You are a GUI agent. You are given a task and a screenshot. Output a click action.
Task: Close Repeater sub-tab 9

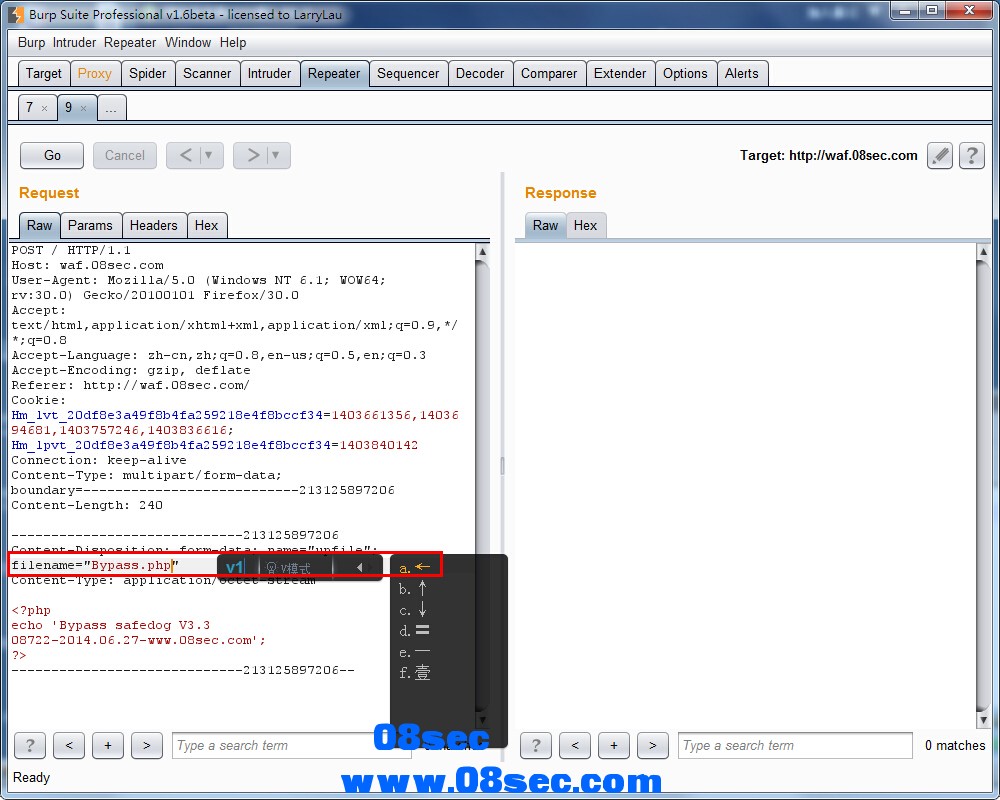[83, 108]
